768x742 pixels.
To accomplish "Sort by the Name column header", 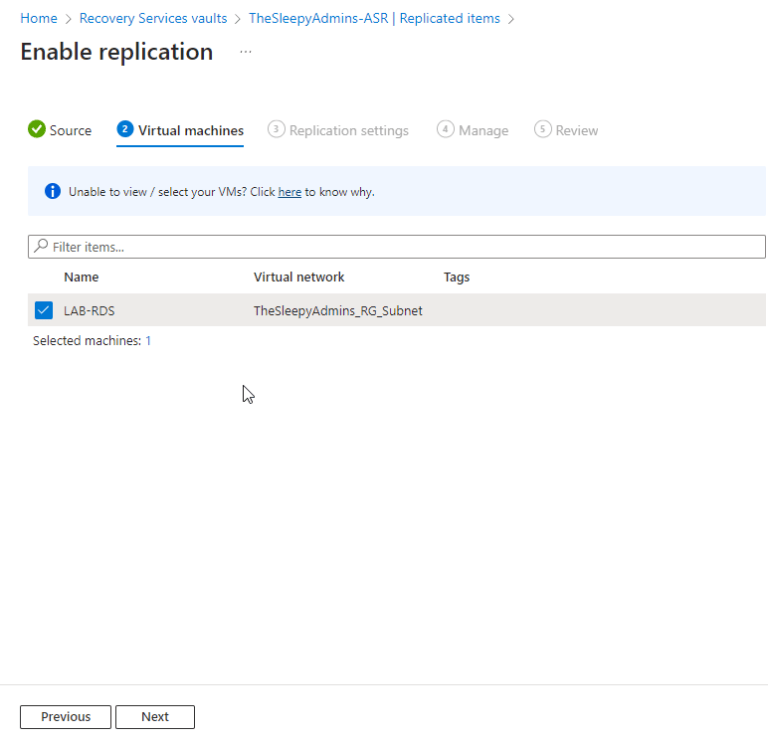I will [81, 277].
